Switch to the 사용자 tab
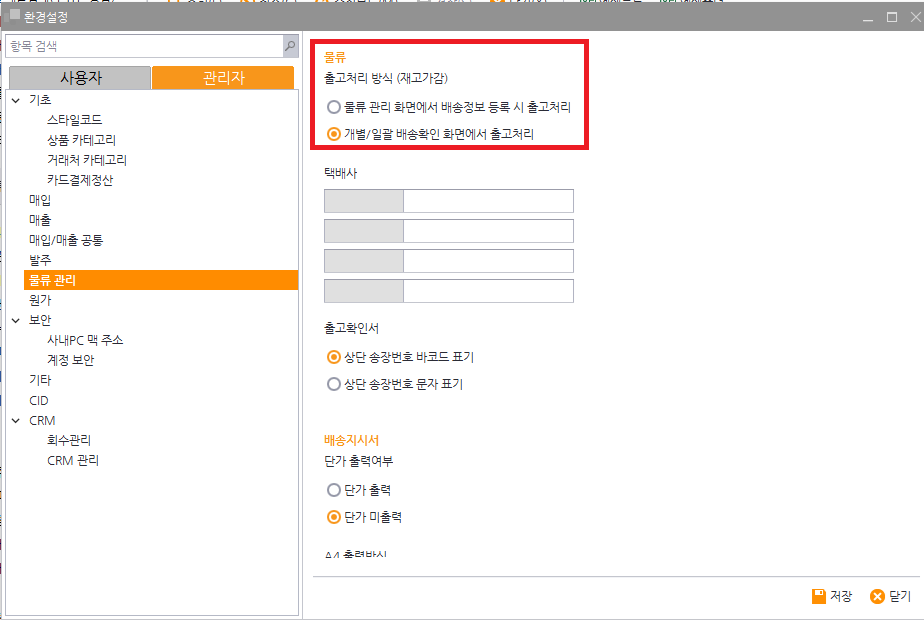The image size is (924, 620). (x=80, y=78)
